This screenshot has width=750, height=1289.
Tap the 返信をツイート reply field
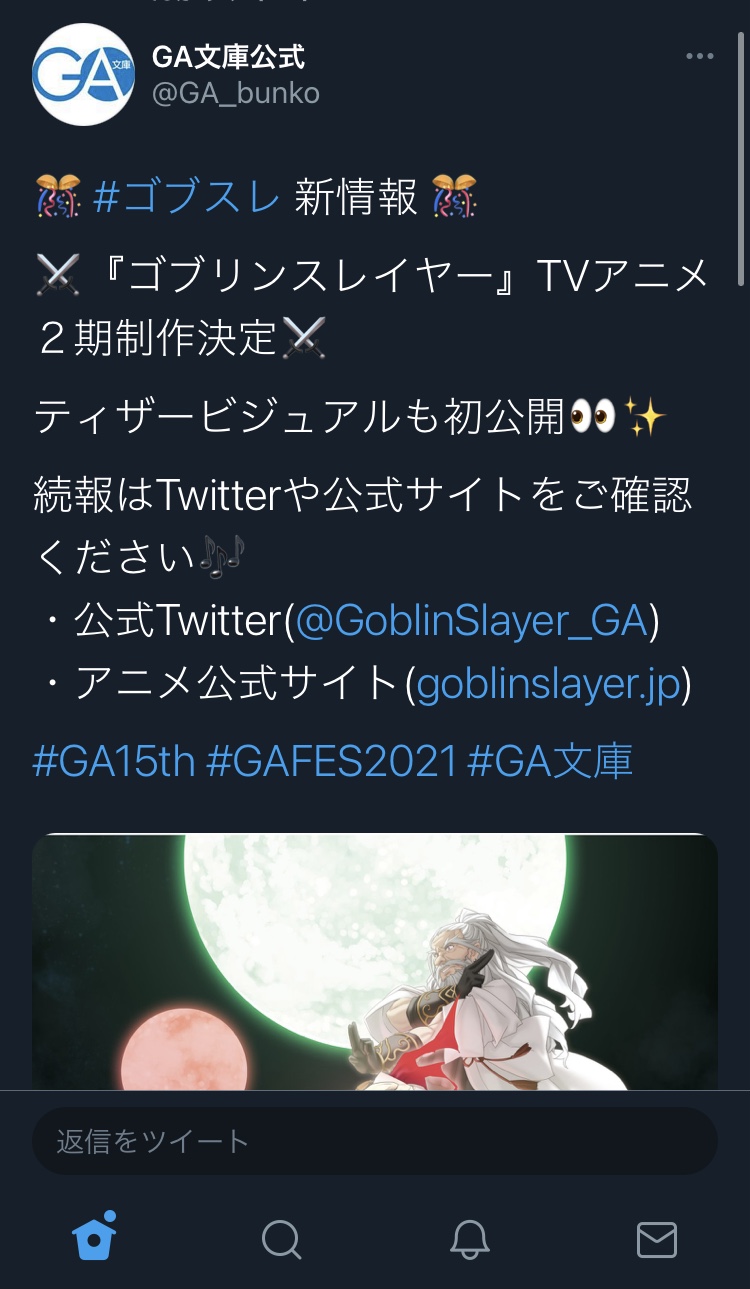[x=375, y=1141]
